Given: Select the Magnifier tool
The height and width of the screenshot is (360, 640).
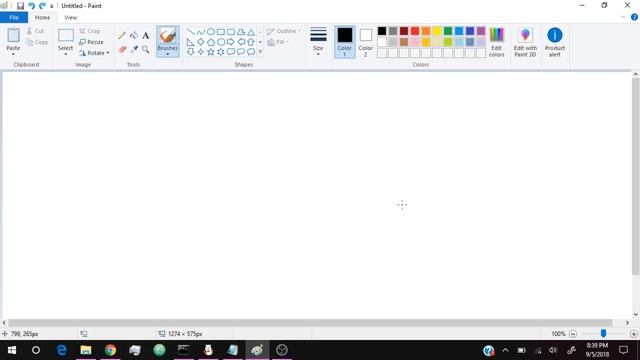Looking at the screenshot, I should [x=146, y=49].
